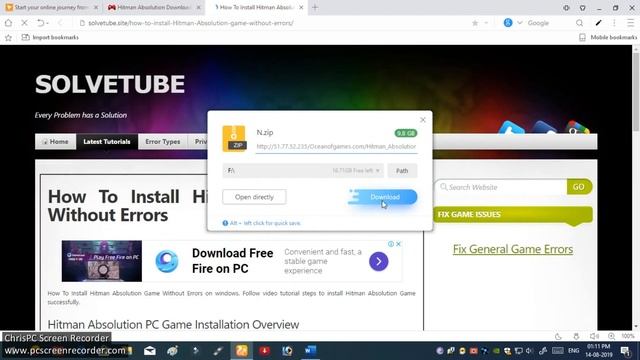Screen dimensions: 640x360
Task: Click the browser home icon
Action: pyautogui.click(x=8, y=23)
